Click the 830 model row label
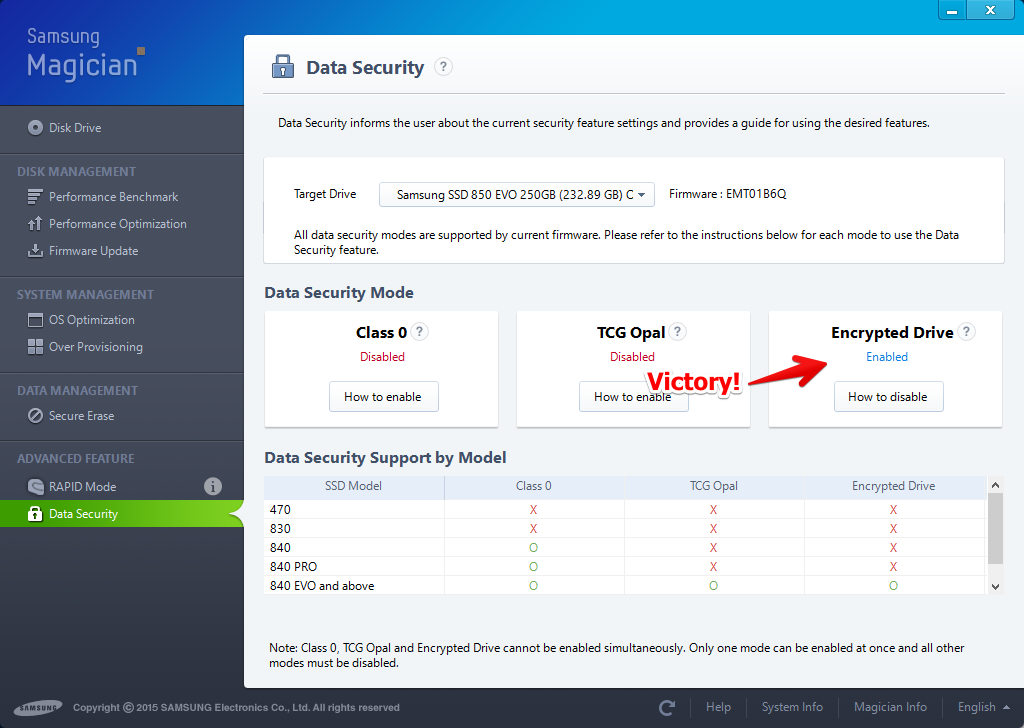The width and height of the screenshot is (1024, 728). (280, 529)
